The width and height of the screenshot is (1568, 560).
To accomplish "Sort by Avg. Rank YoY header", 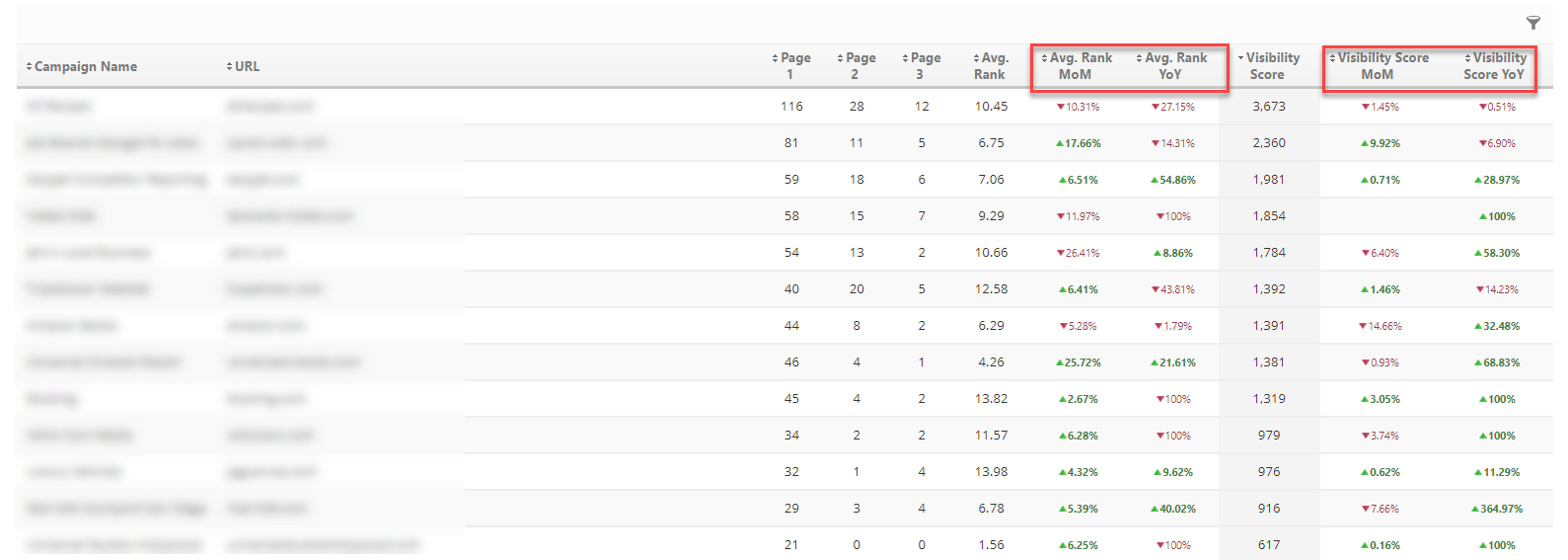I will [x=1171, y=65].
